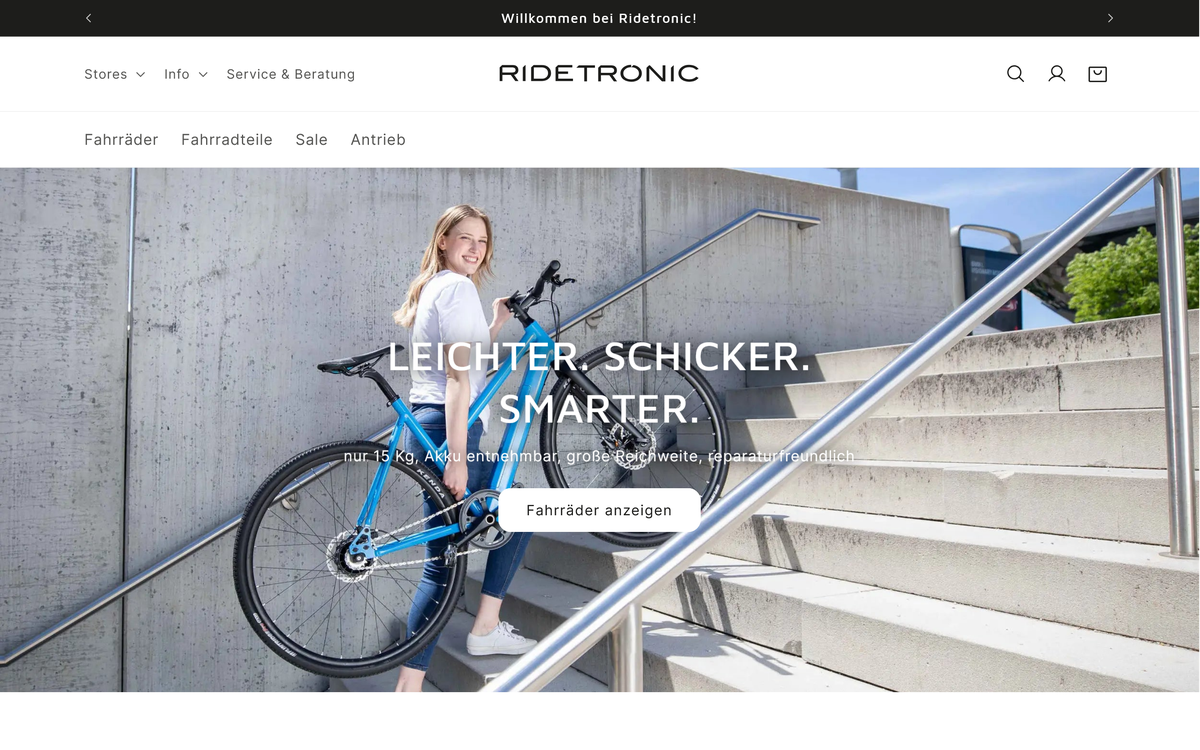1200x750 pixels.
Task: Open the search magnifier icon
Action: (x=1015, y=74)
